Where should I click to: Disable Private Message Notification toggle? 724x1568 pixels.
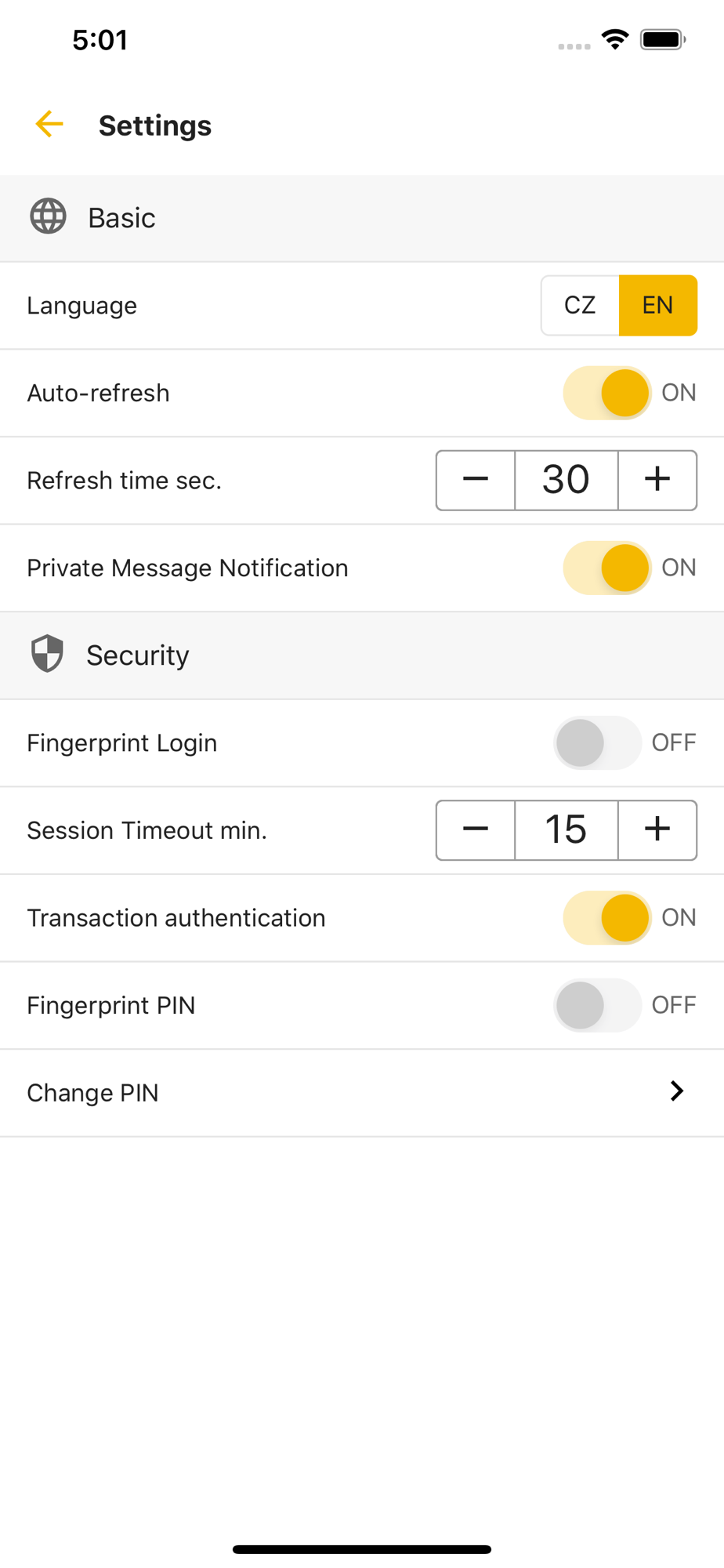tap(606, 568)
